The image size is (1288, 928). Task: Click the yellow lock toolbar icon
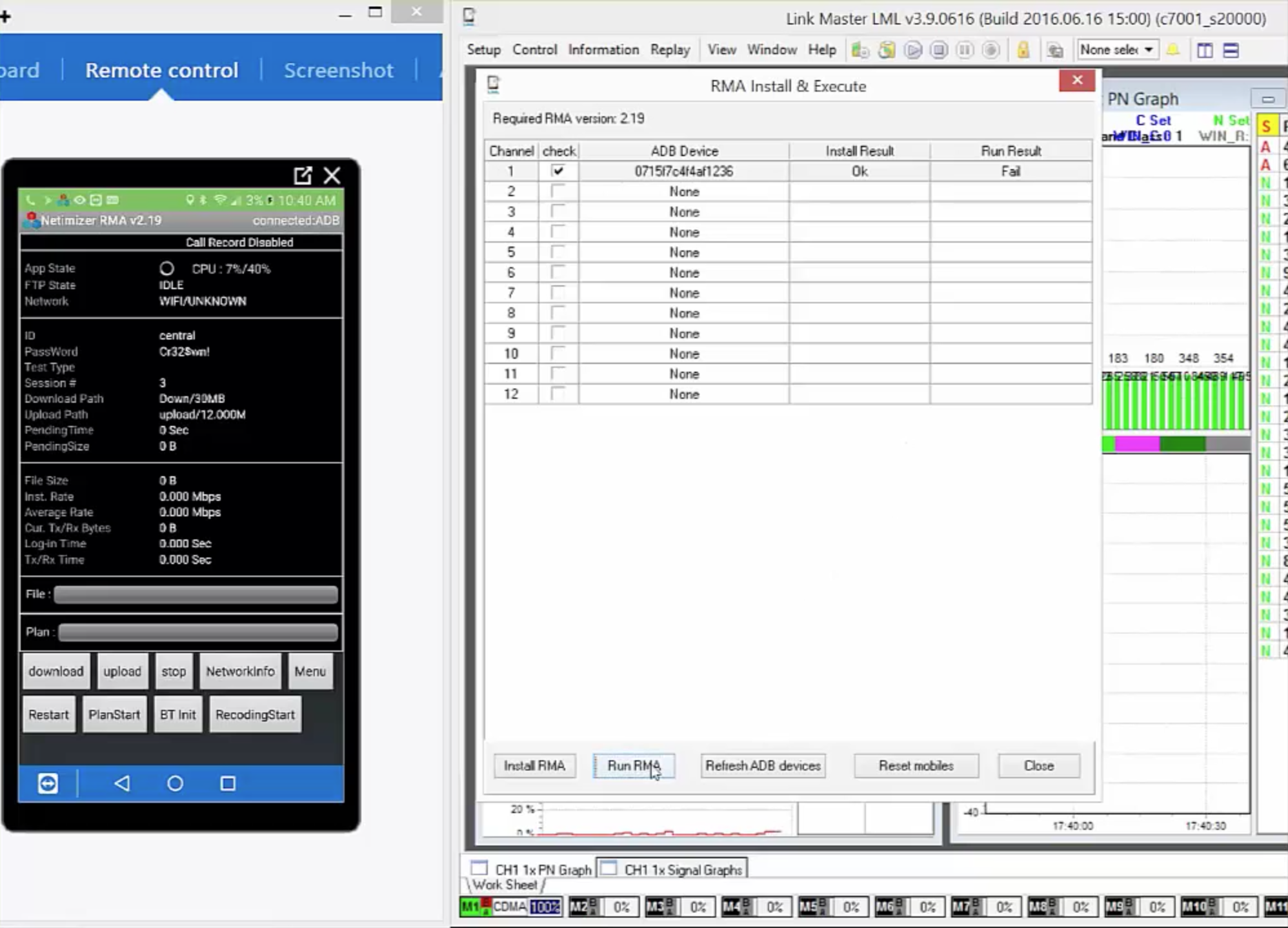tap(1023, 50)
